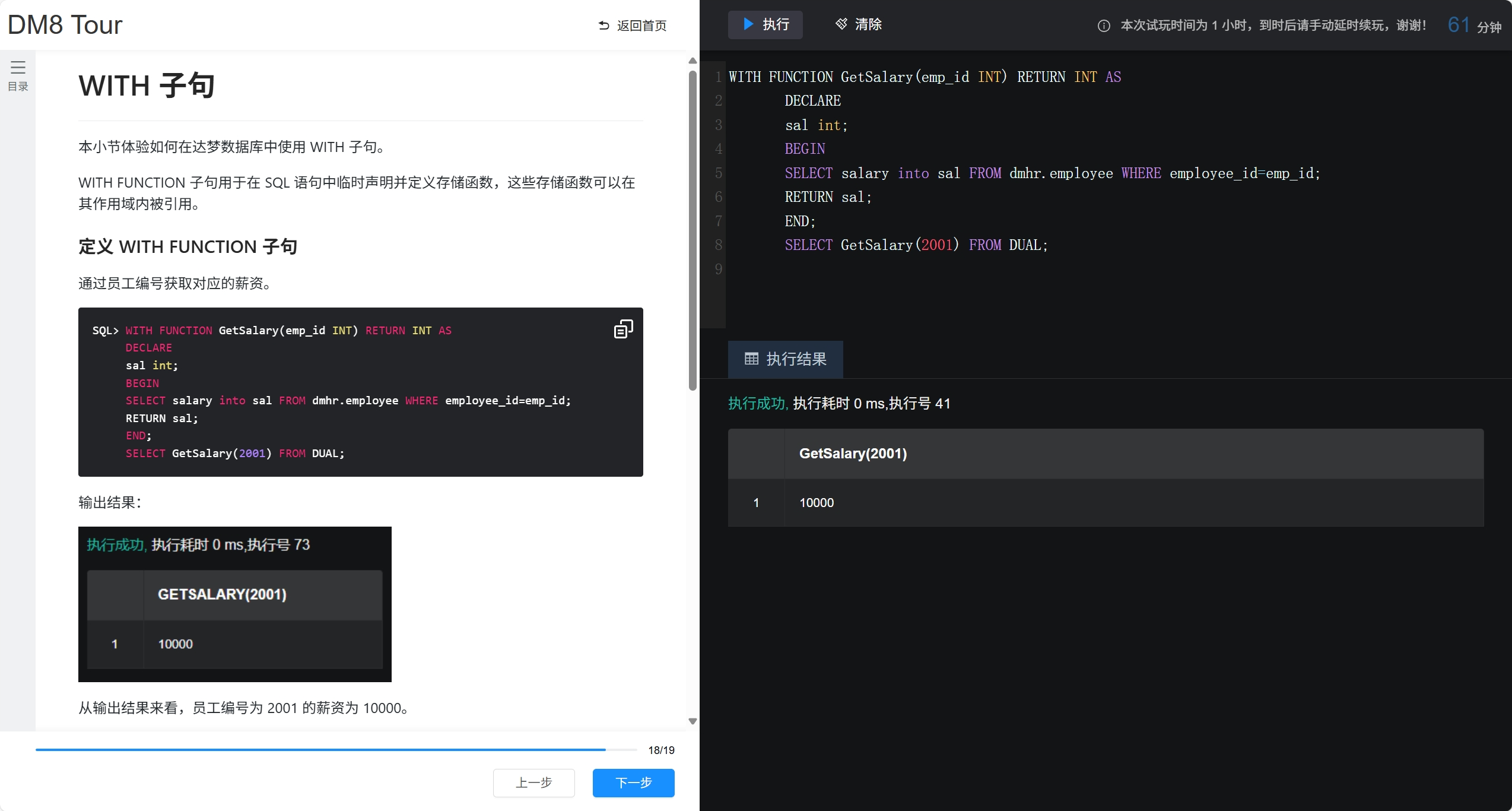This screenshot has width=1512, height=811.
Task: Click the clear eraser icon
Action: click(x=841, y=24)
